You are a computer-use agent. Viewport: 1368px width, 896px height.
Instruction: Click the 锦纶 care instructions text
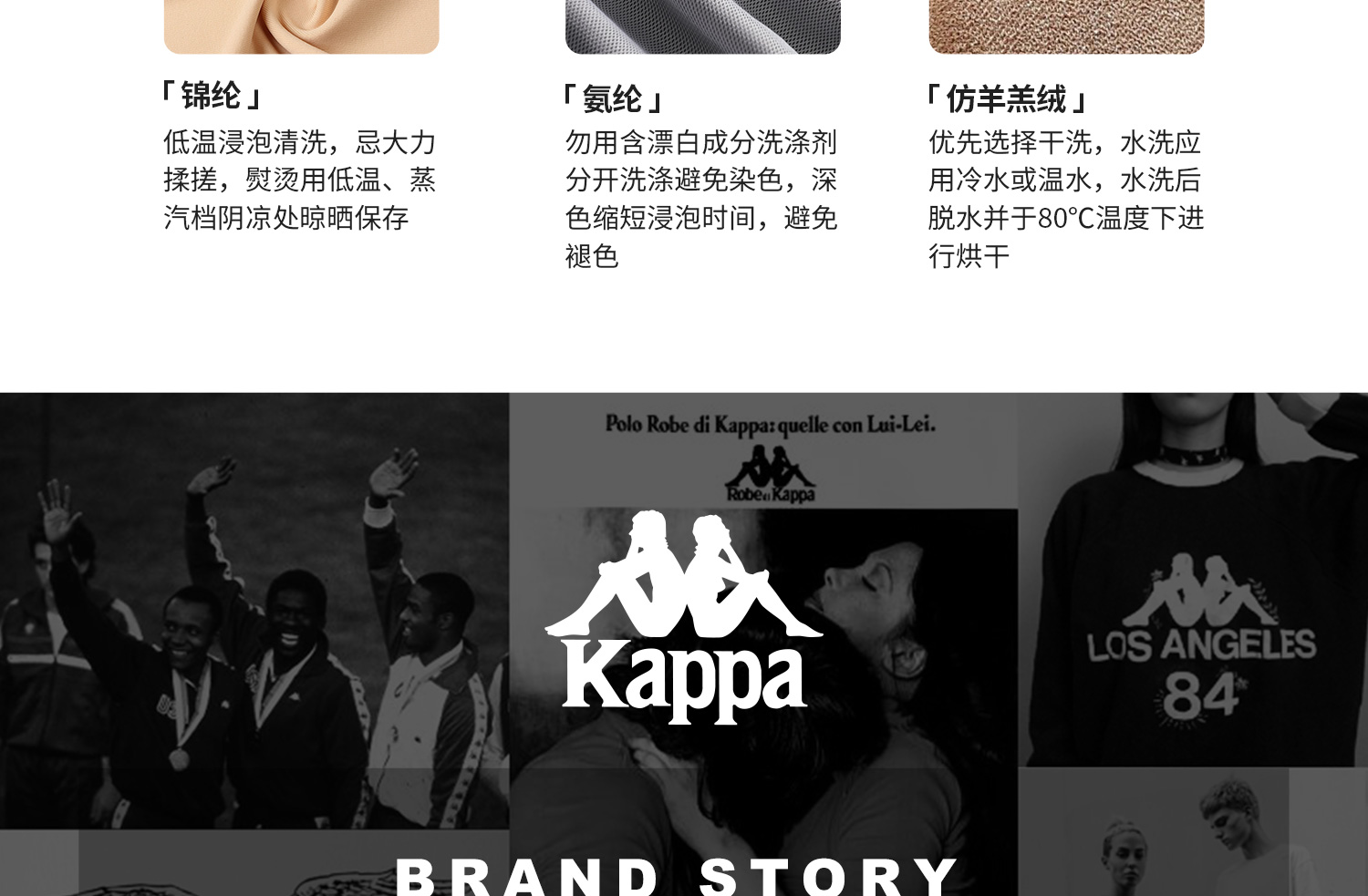tap(300, 180)
